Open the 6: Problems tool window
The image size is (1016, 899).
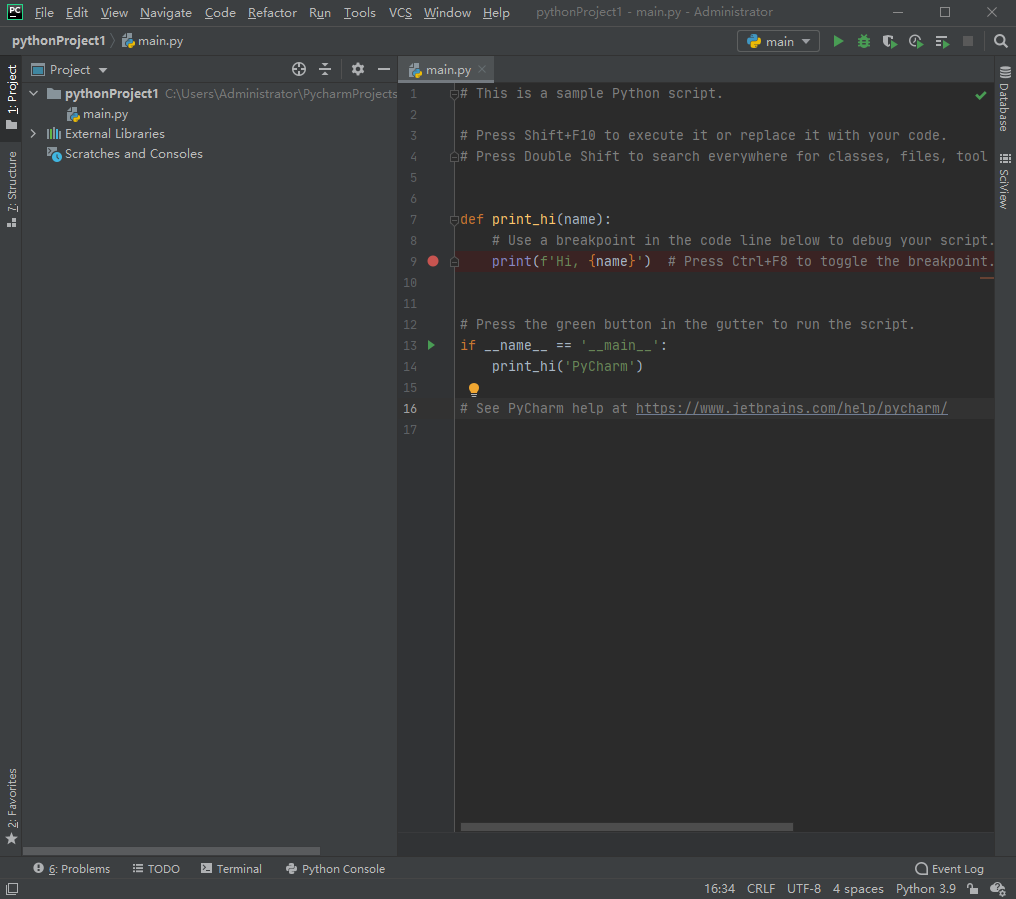point(72,869)
